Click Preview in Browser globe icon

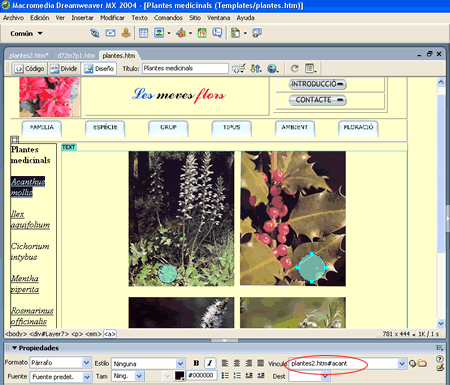tap(273, 69)
